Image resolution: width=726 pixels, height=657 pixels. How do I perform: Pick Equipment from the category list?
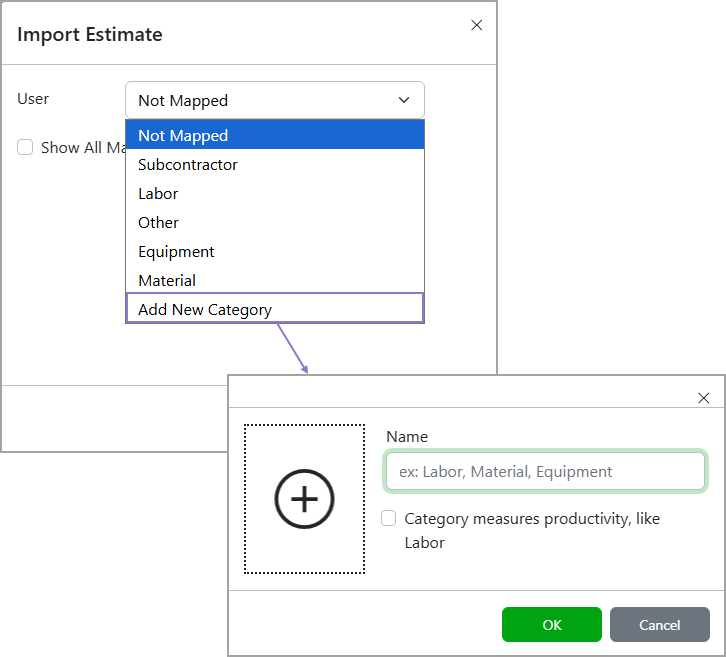[x=275, y=251]
